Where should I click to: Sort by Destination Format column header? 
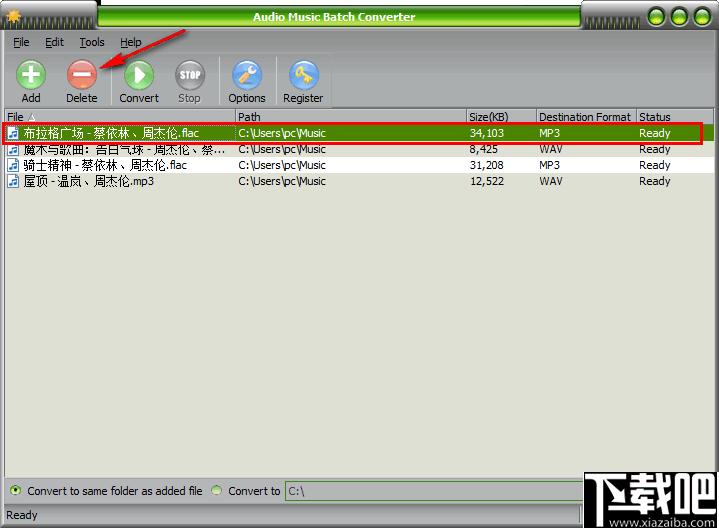(x=586, y=117)
